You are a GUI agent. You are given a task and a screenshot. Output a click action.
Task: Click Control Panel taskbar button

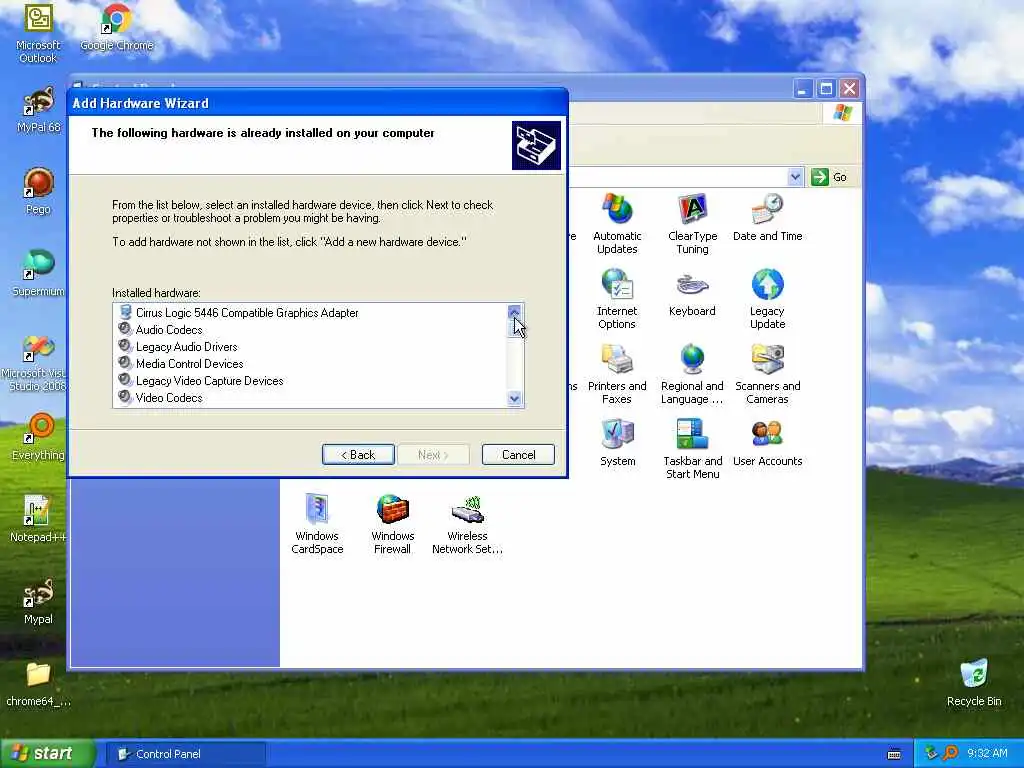[185, 754]
